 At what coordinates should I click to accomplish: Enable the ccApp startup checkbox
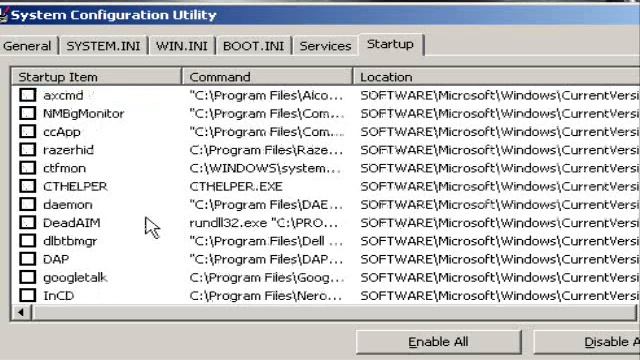[x=27, y=131]
